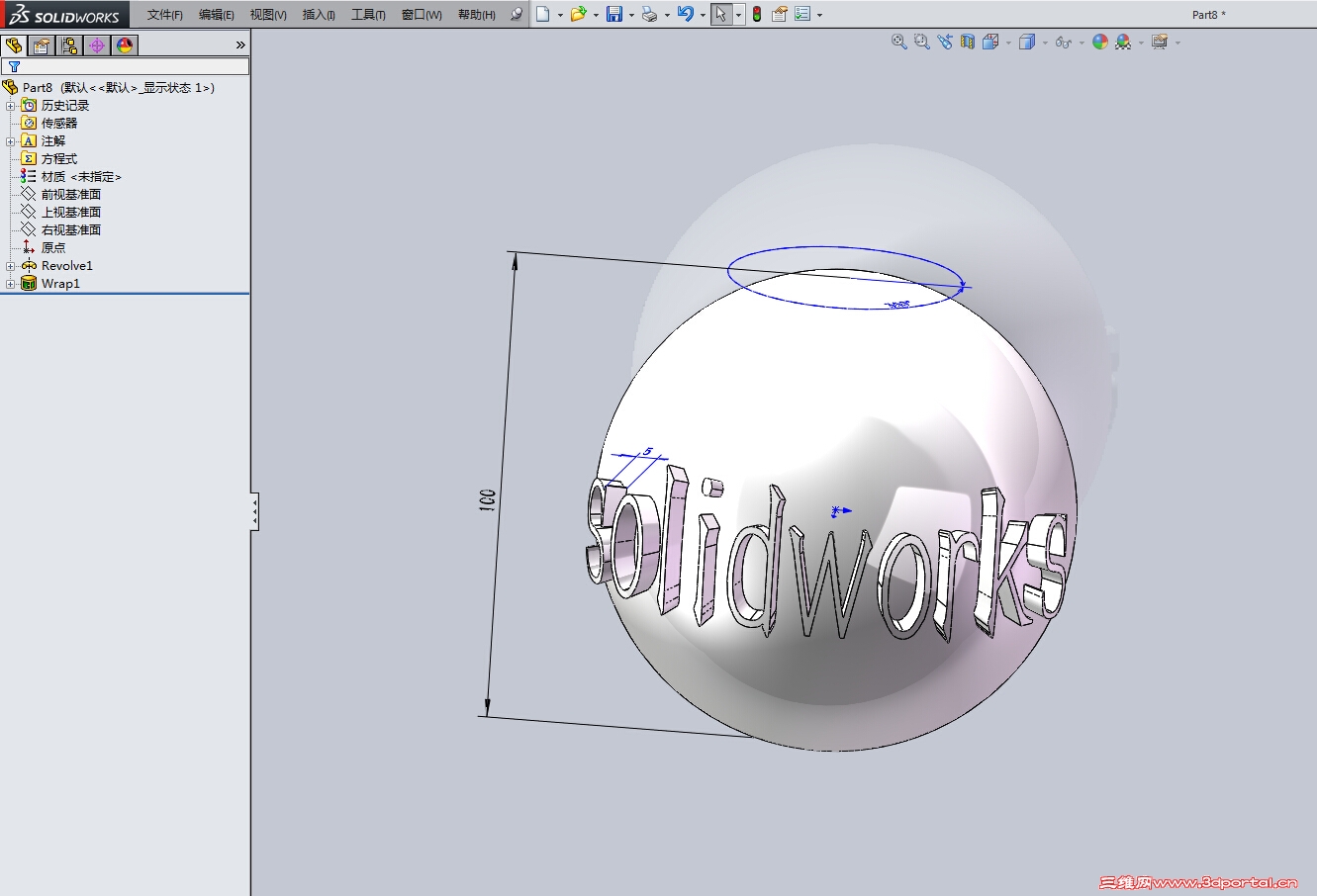The height and width of the screenshot is (896, 1317).
Task: Open the Undo dropdown arrow
Action: pos(703,15)
